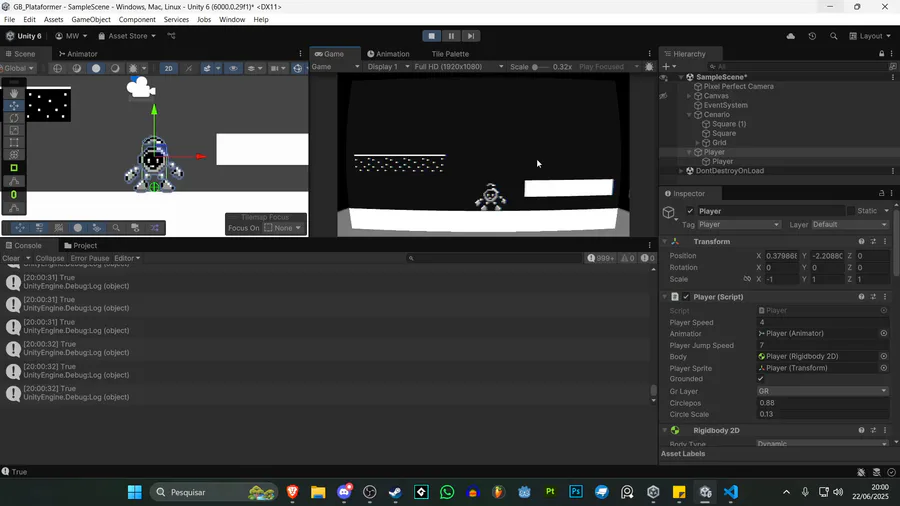The height and width of the screenshot is (506, 900).
Task: Toggle scene lighting button
Action: [188, 68]
